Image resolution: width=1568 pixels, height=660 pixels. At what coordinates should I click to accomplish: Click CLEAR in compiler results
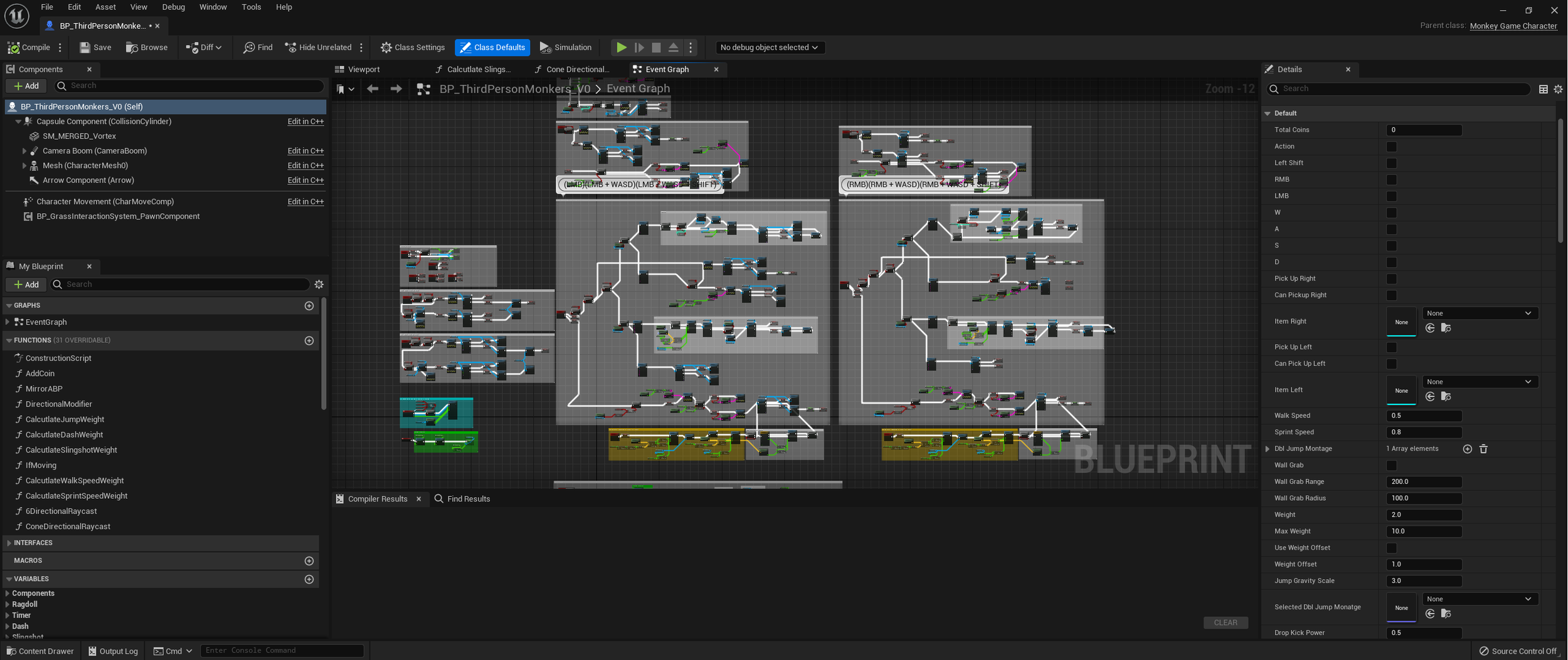pos(1226,622)
